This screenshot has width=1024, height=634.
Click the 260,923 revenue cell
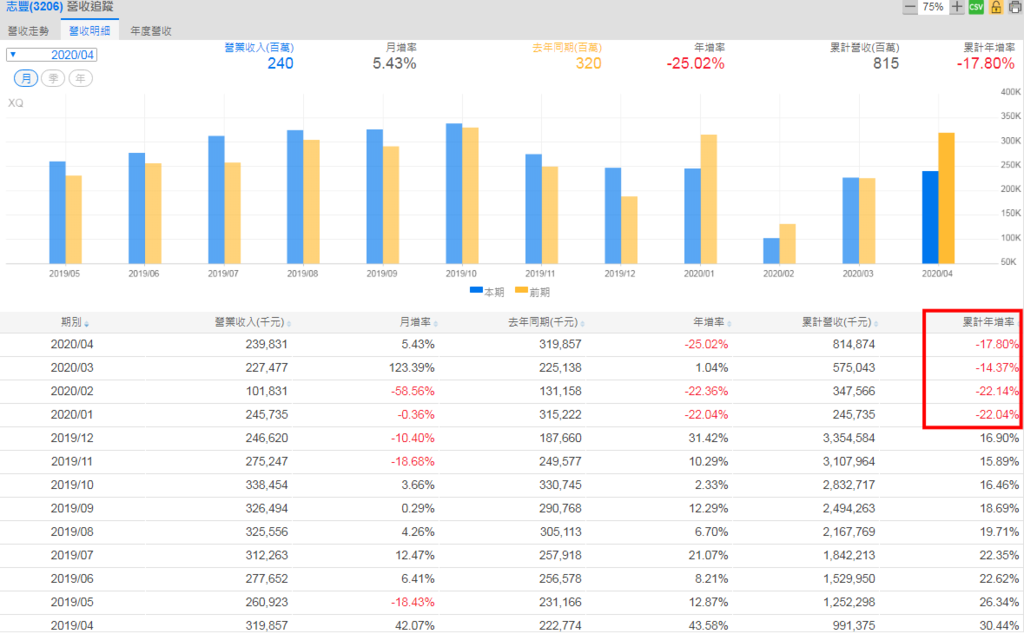pyautogui.click(x=266, y=603)
